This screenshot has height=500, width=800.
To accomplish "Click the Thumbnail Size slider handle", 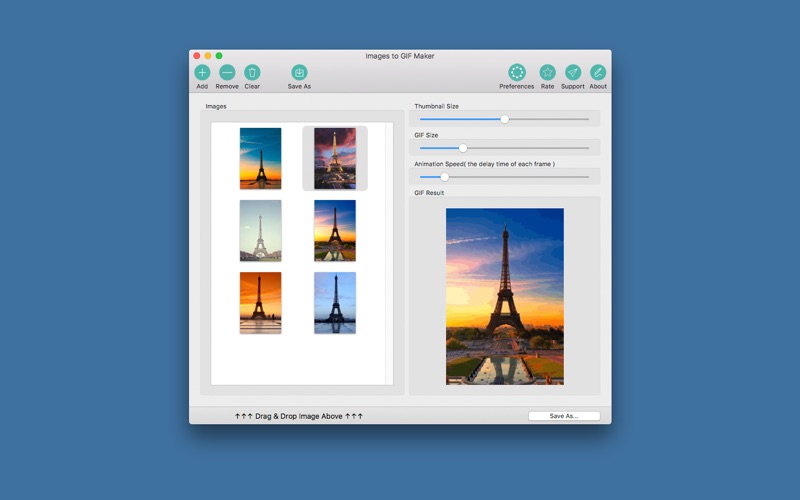I will [x=505, y=119].
